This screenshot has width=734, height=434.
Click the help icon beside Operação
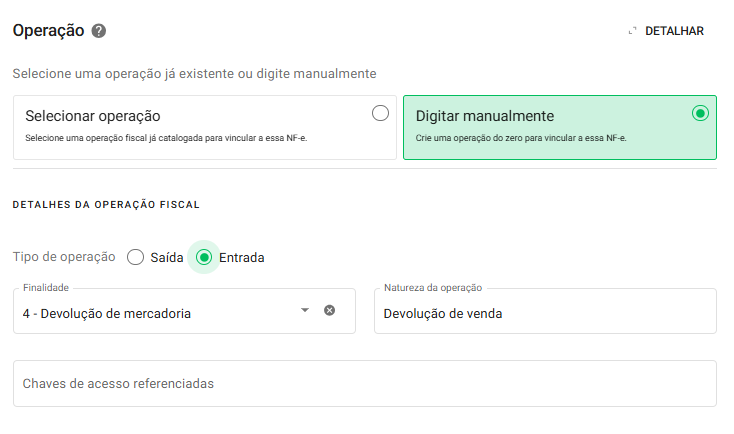click(x=99, y=31)
